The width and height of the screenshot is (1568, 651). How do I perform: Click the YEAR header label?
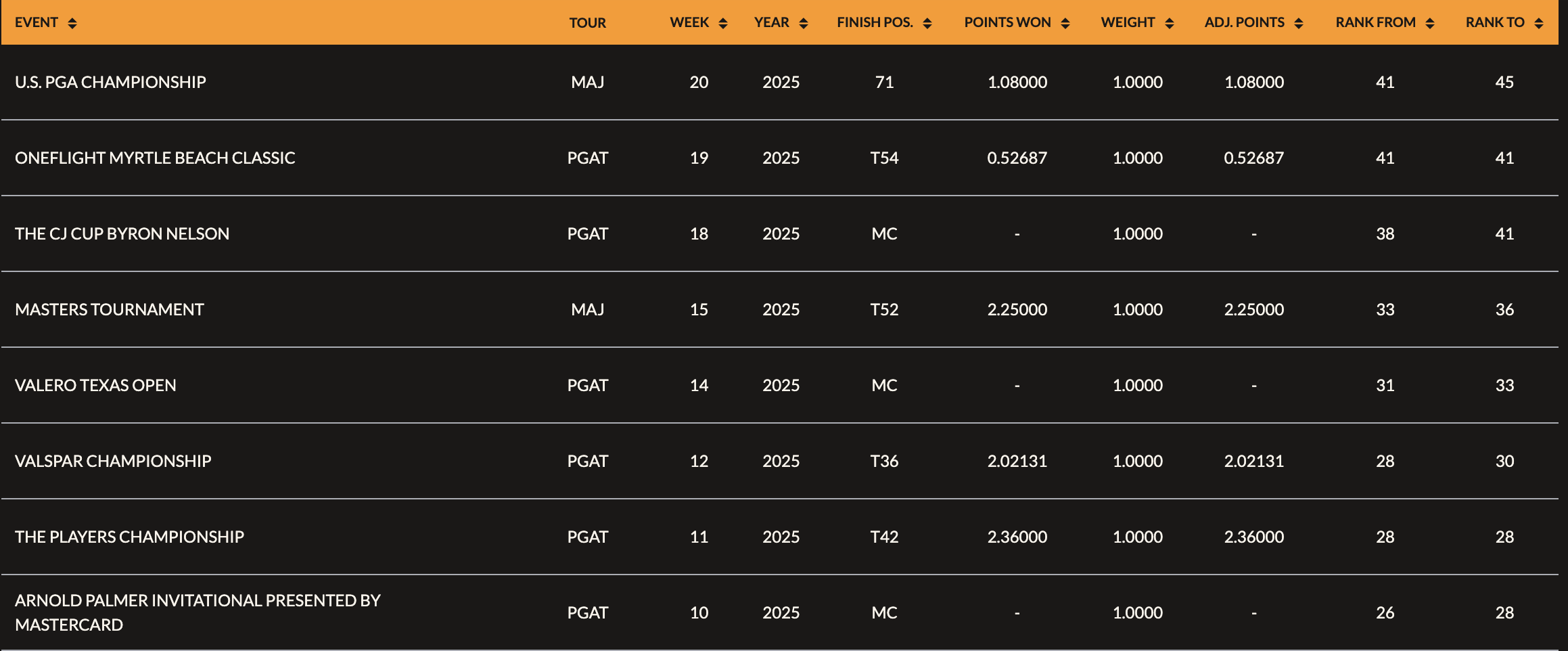(x=772, y=22)
